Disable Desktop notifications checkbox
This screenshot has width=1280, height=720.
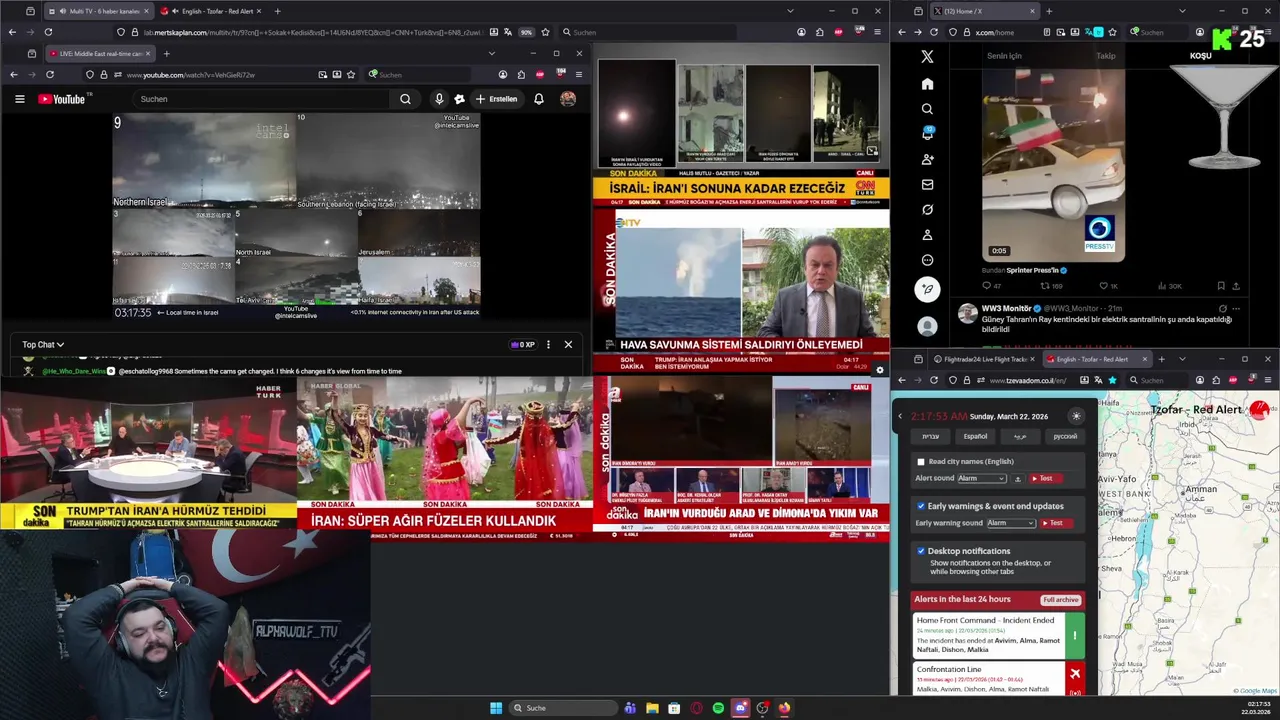pyautogui.click(x=921, y=551)
